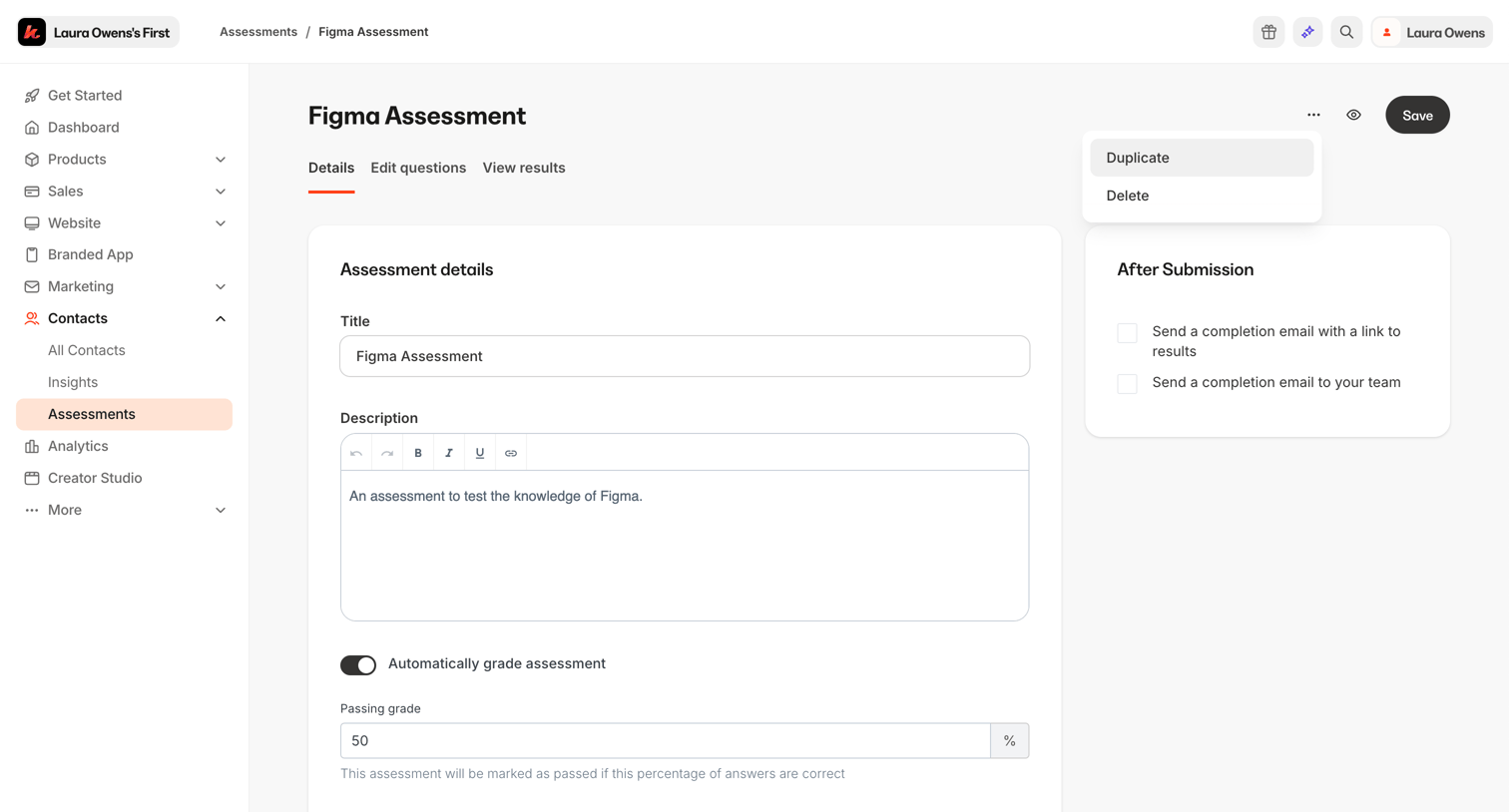Click the preview eye icon
This screenshot has width=1509, height=812.
(1353, 115)
